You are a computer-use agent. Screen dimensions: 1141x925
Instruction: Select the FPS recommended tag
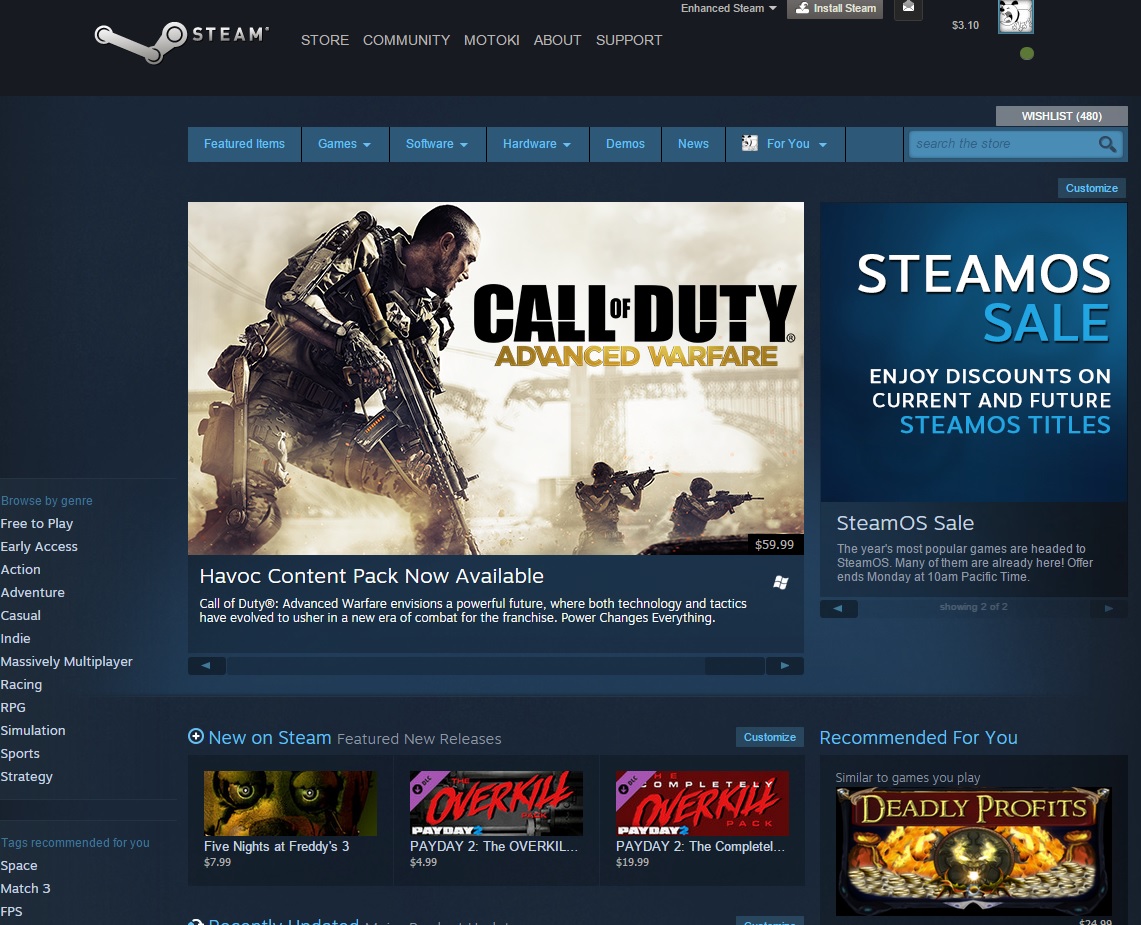pyautogui.click(x=12, y=911)
